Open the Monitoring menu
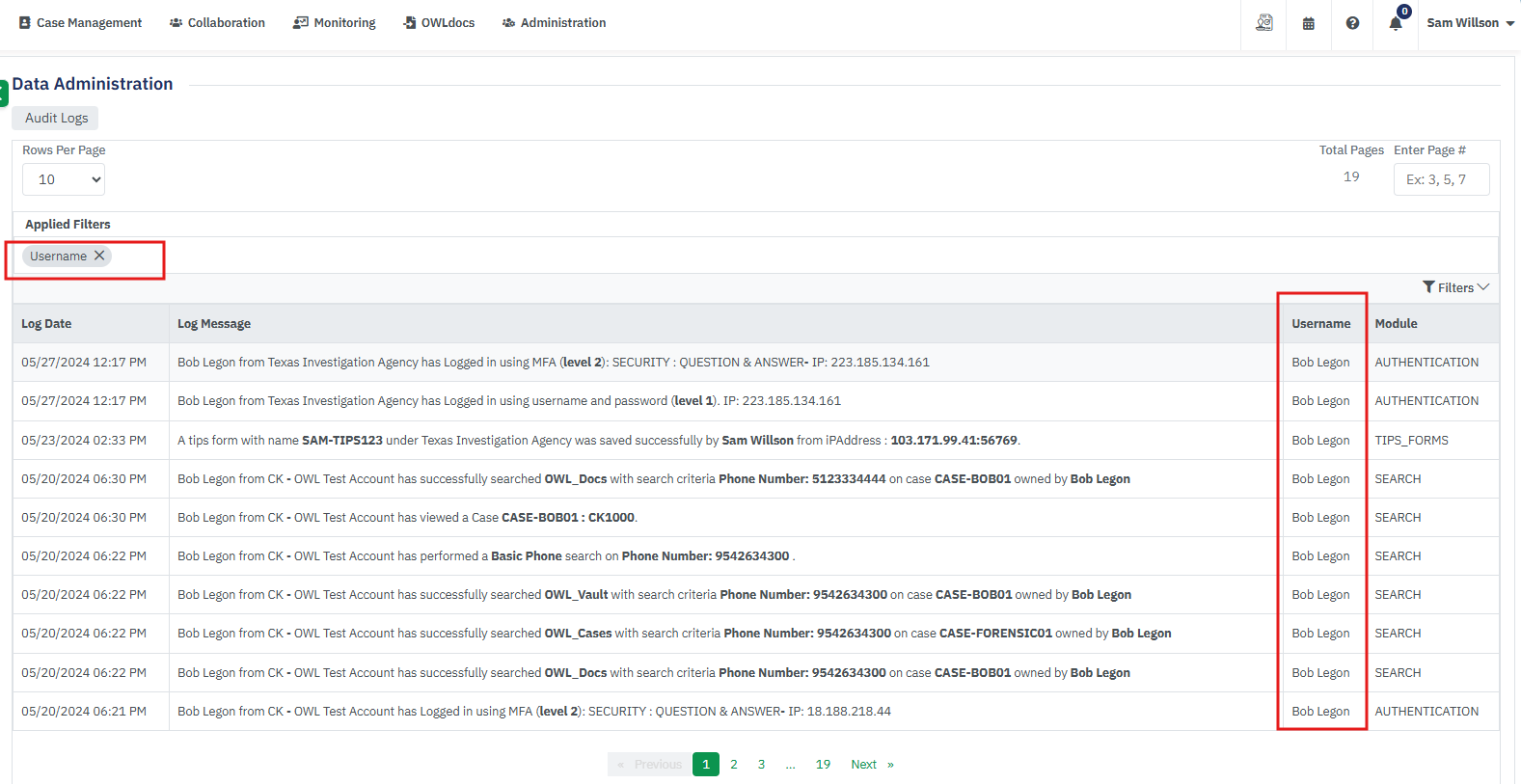This screenshot has width=1521, height=784. 335,22
